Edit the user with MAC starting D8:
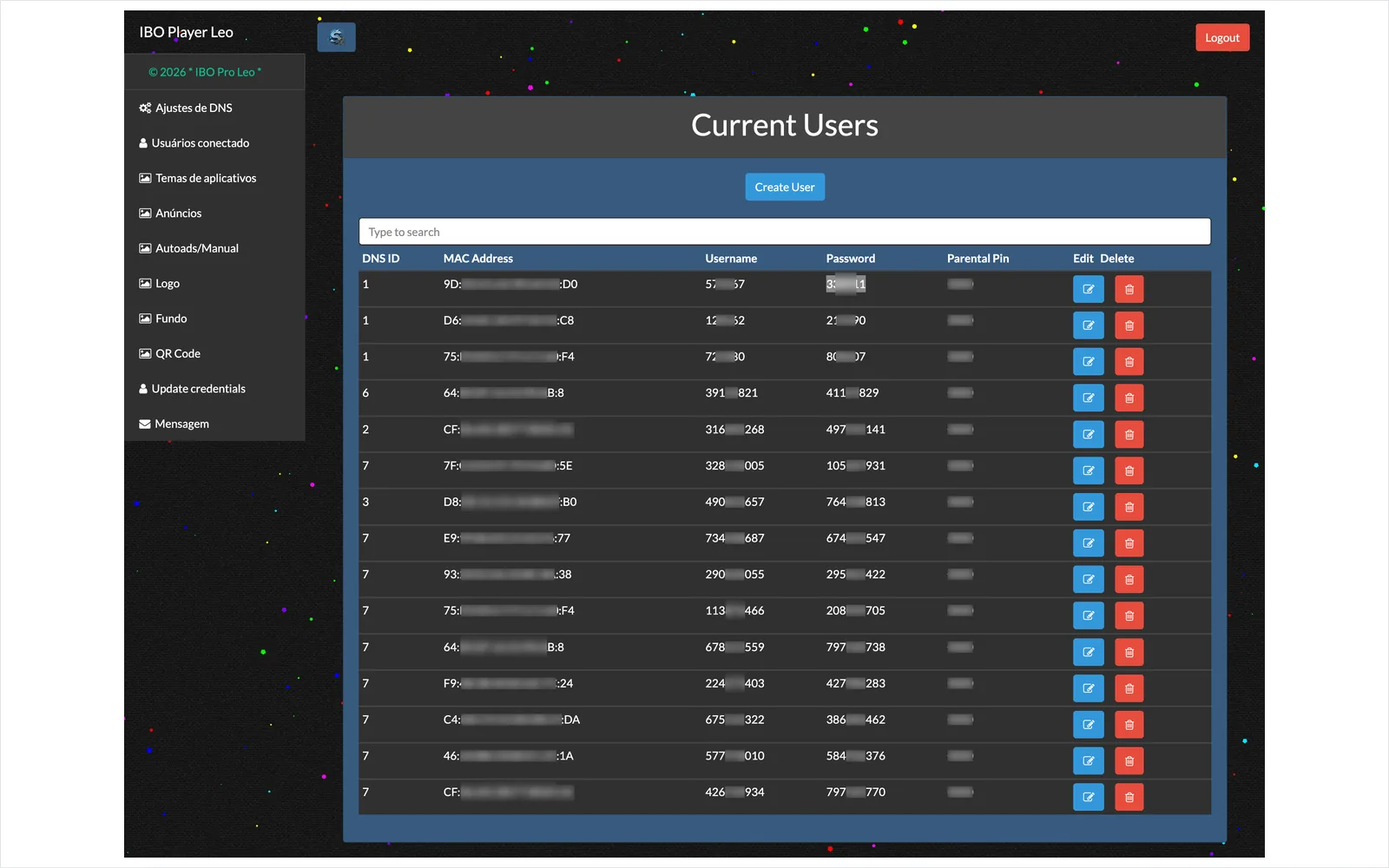Screen dimensions: 1389x868 pos(1088,507)
